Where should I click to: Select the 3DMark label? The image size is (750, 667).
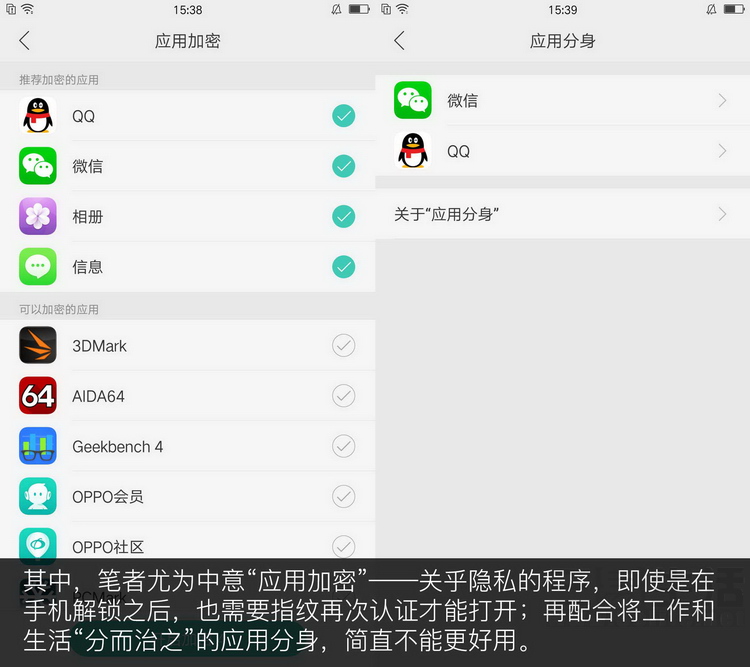coord(99,346)
